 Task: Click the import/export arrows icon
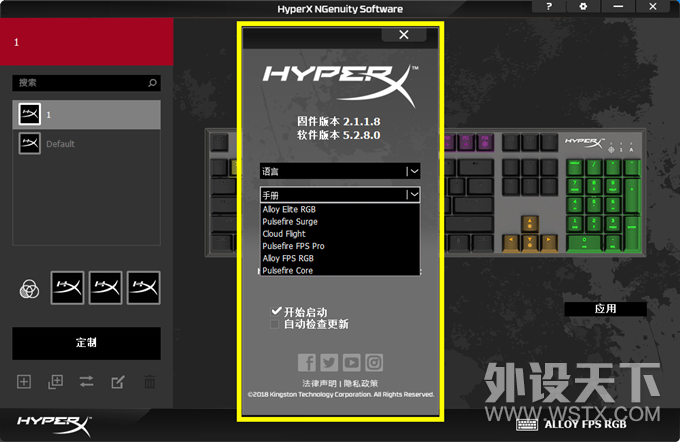point(87,382)
